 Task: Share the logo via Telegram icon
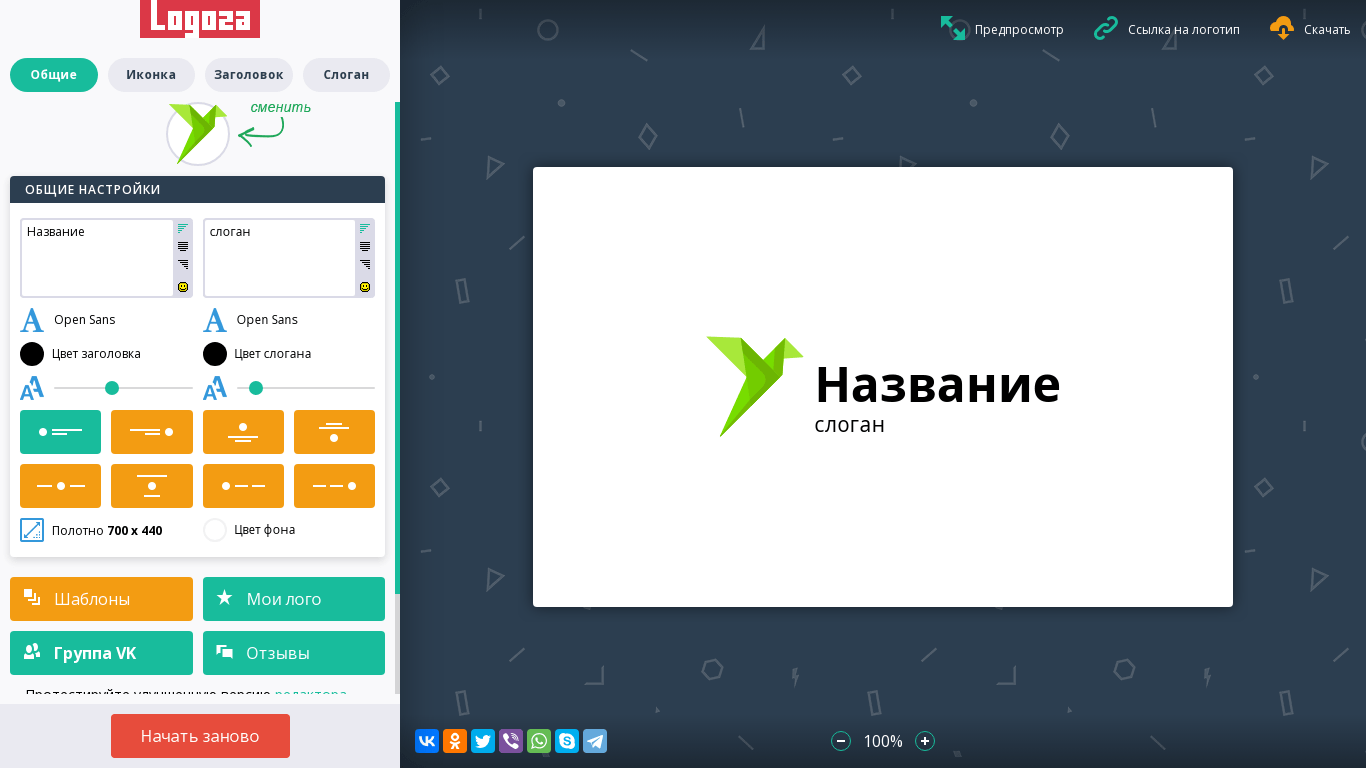tap(595, 741)
